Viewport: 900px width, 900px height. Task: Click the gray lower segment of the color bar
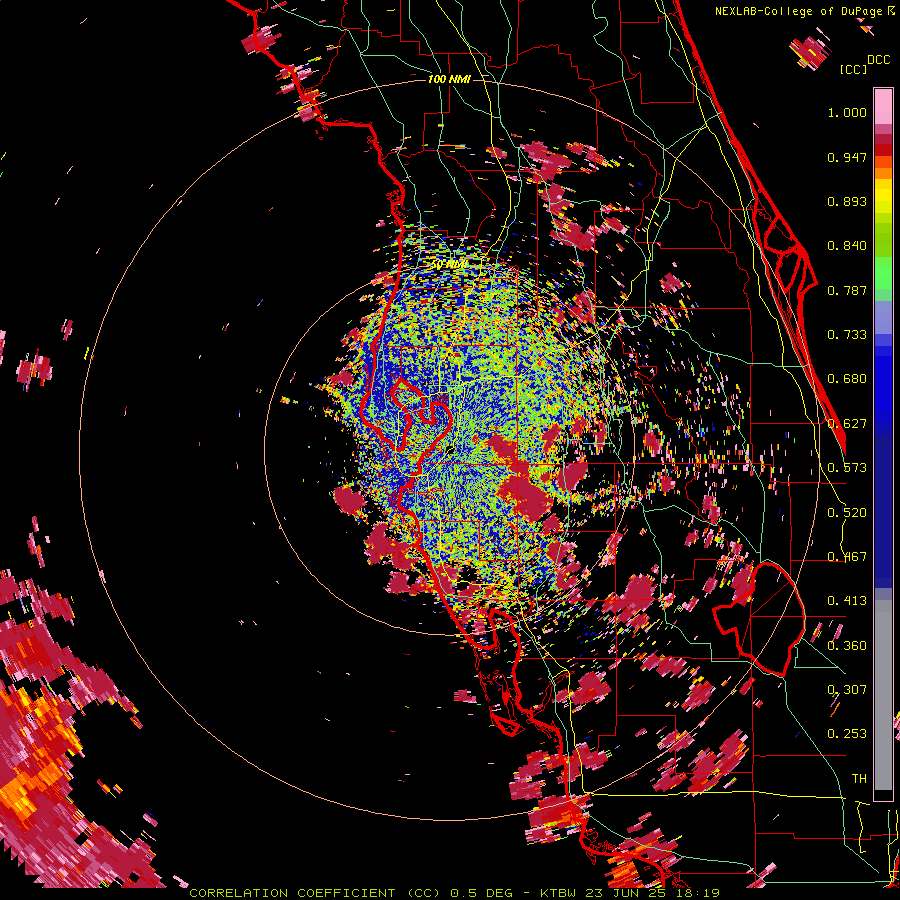883,695
